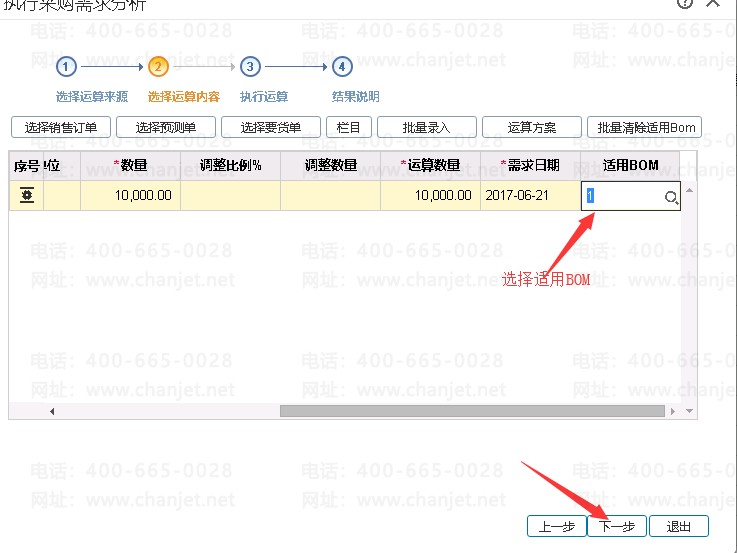Click the empty 调整比例% cell

pyautogui.click(x=230, y=195)
